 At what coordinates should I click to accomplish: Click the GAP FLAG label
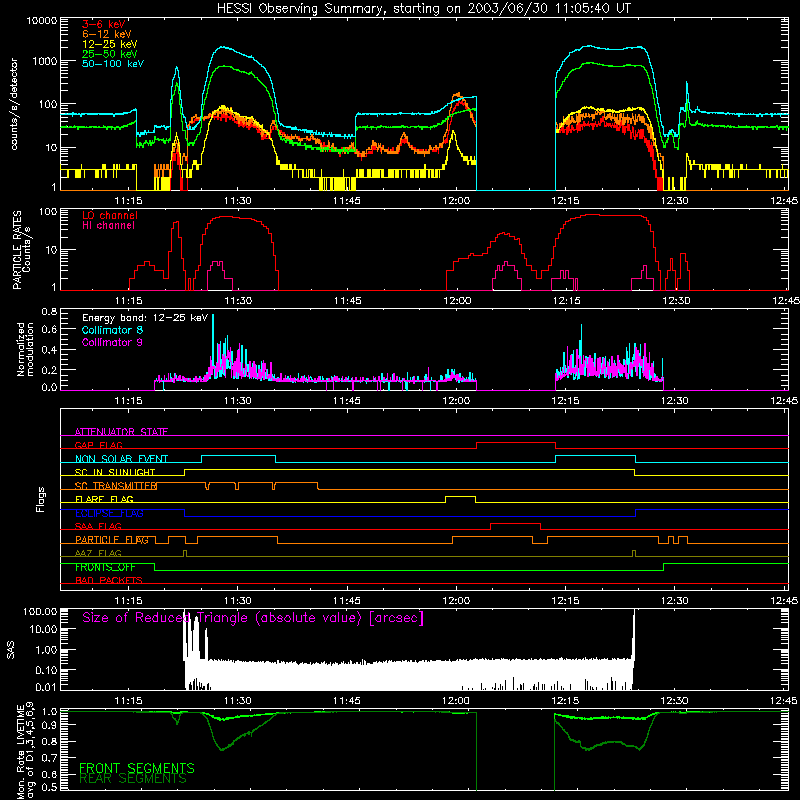98,445
